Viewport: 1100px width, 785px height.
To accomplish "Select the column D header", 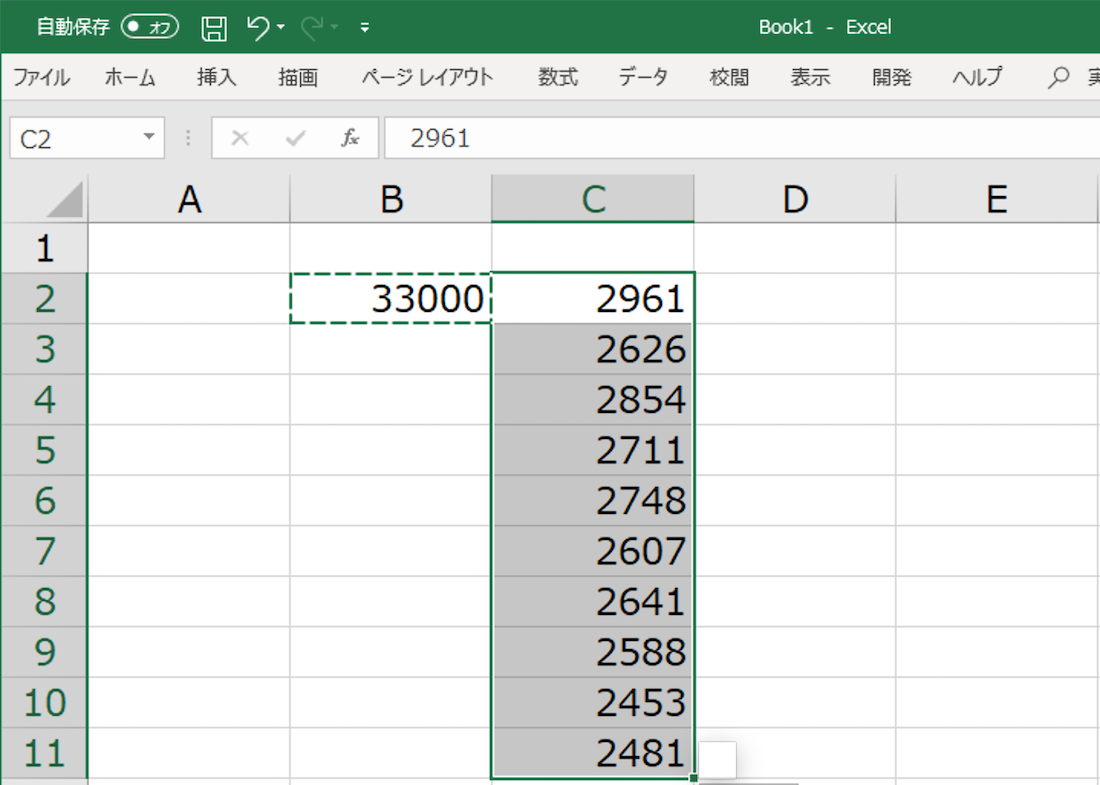I will click(x=795, y=200).
